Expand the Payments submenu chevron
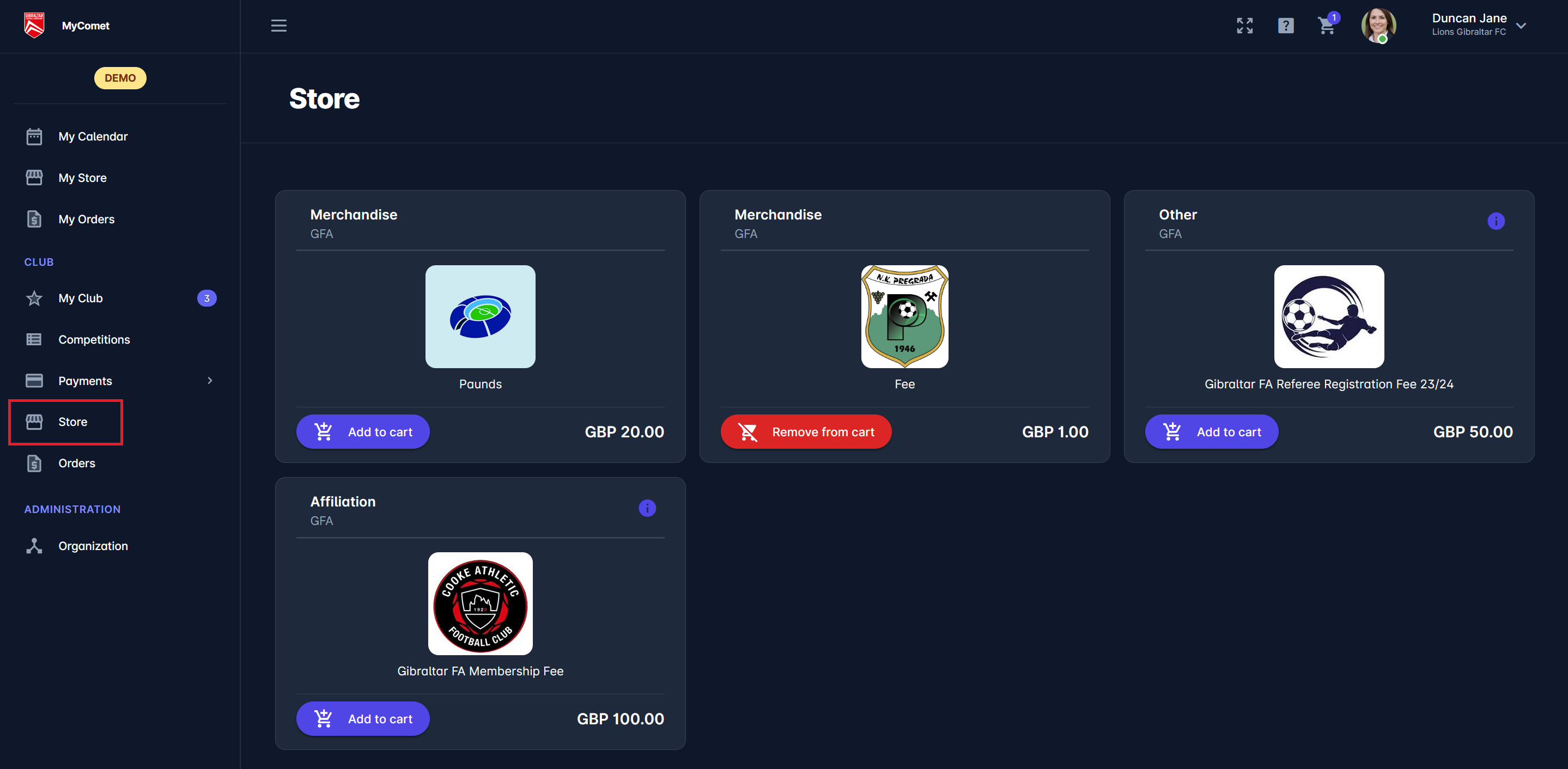This screenshot has width=1568, height=769. (210, 381)
